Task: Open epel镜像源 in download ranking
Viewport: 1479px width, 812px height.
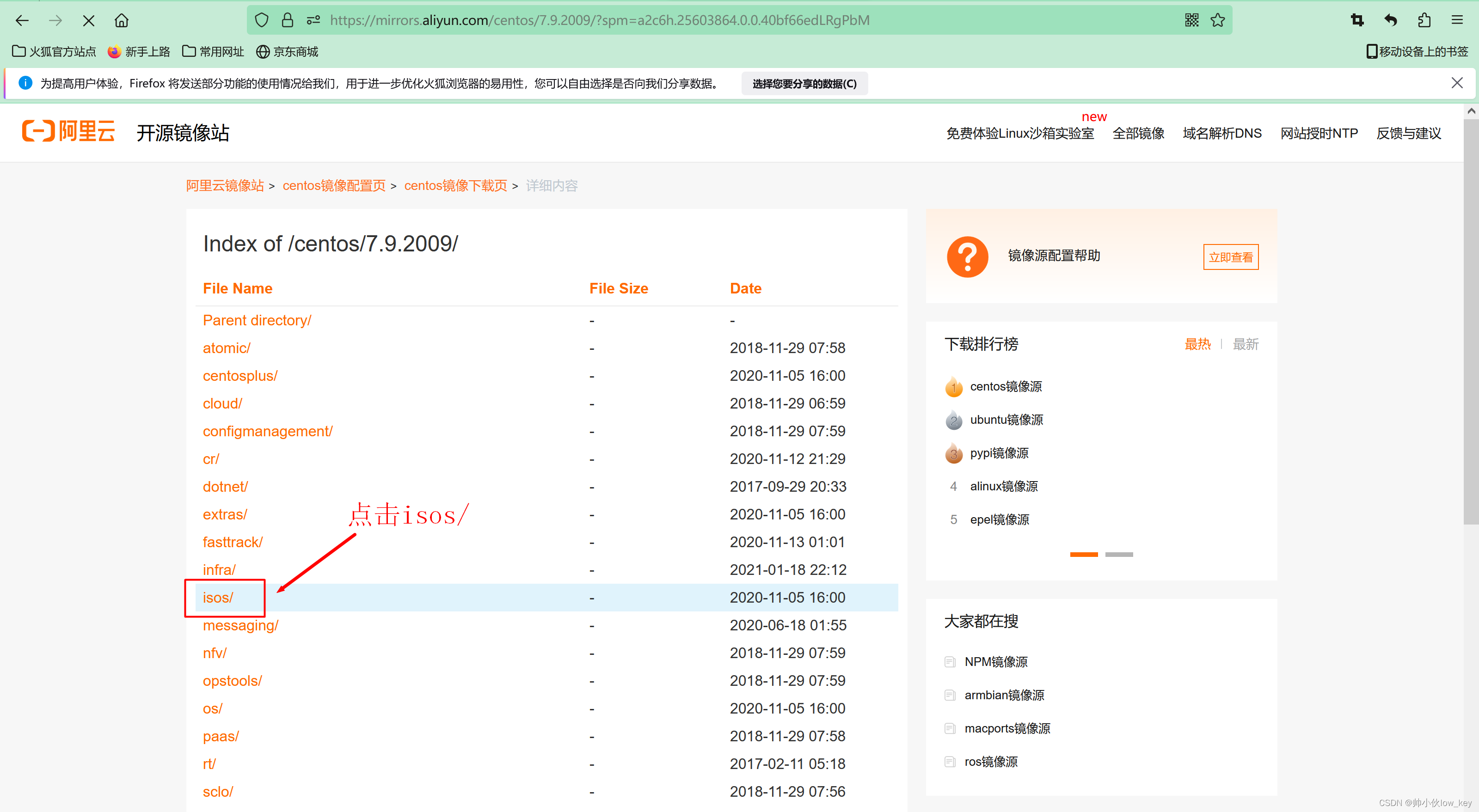Action: (x=1000, y=520)
